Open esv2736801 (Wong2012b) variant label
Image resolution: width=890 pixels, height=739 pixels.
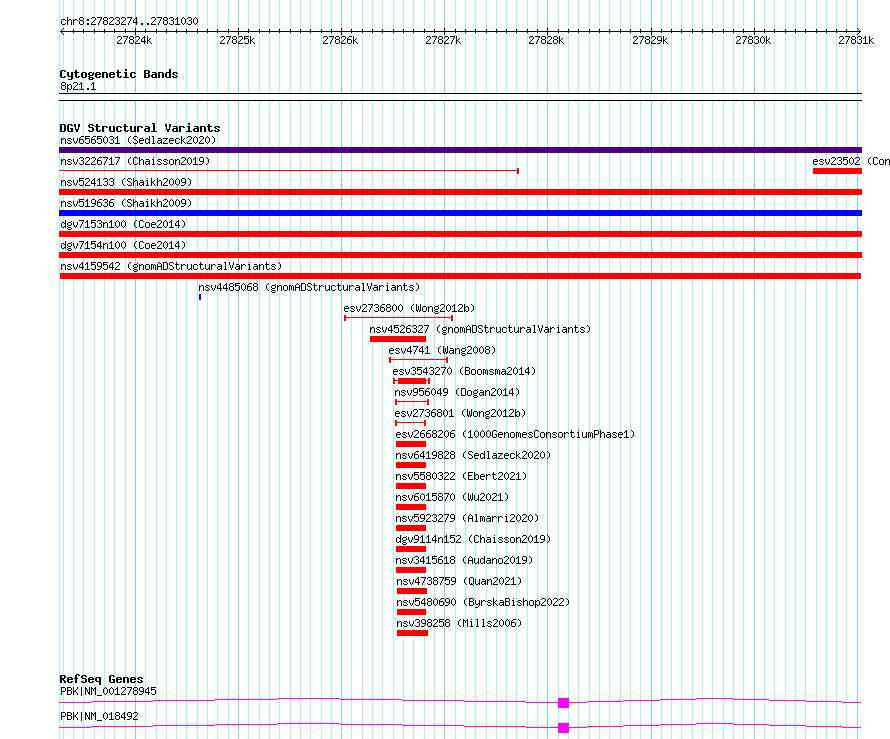pyautogui.click(x=460, y=413)
